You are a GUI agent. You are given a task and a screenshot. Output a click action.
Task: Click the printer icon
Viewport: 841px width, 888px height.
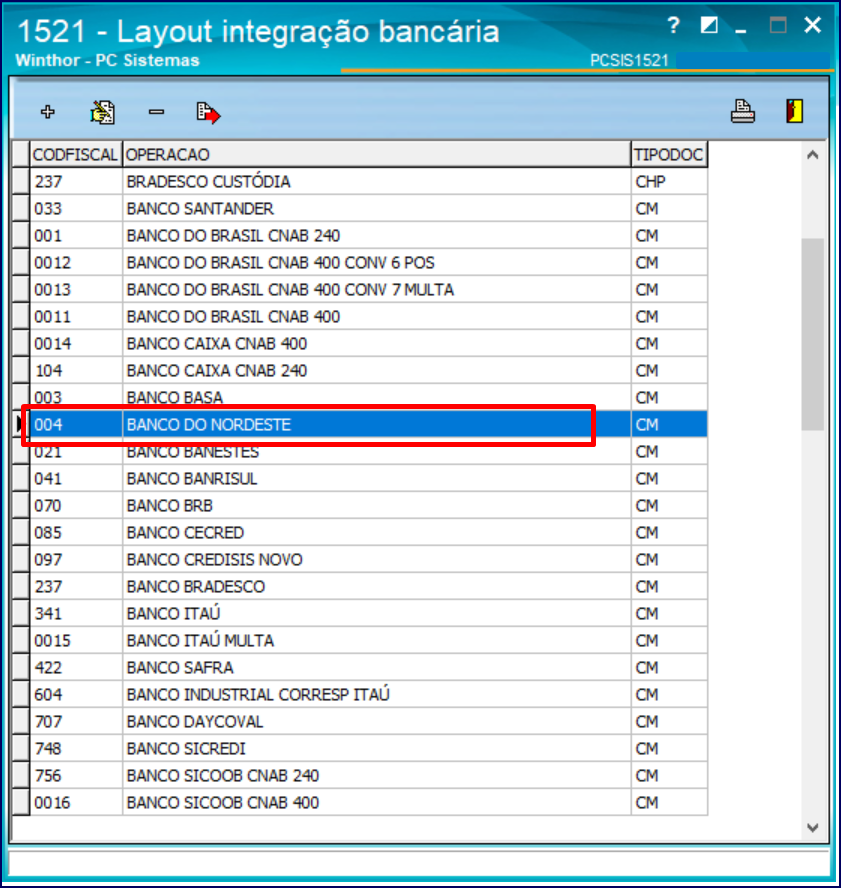[x=742, y=111]
